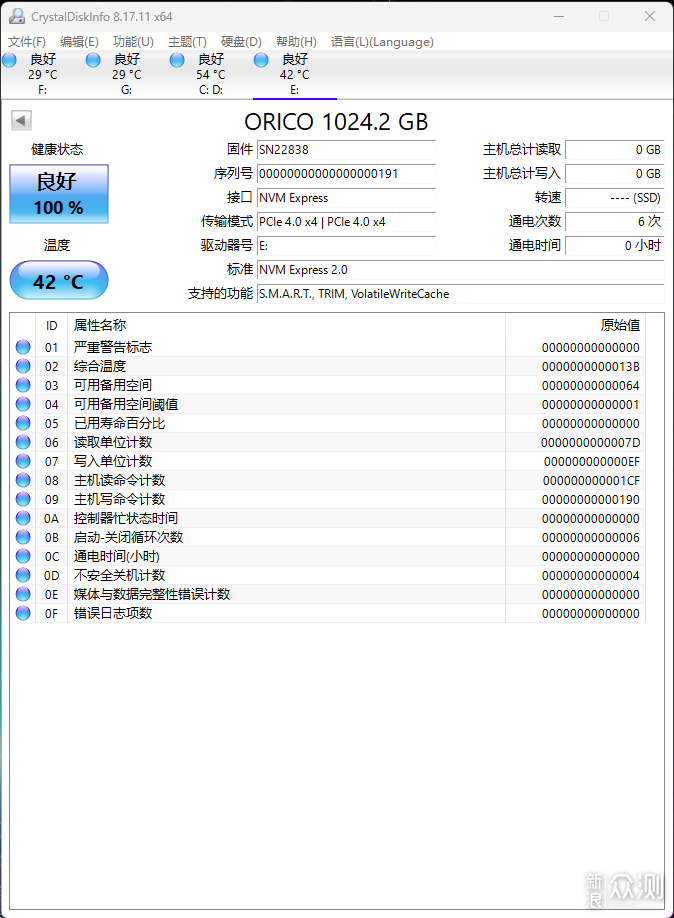Image resolution: width=674 pixels, height=918 pixels.
Task: Click the 温度 label
Action: [x=57, y=245]
